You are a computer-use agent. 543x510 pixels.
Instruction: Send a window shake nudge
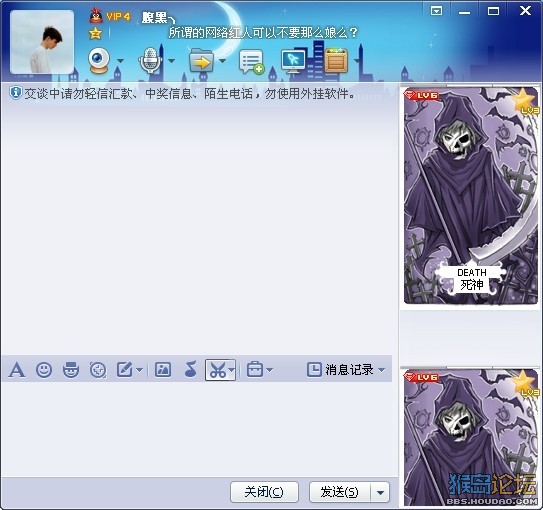pos(98,370)
